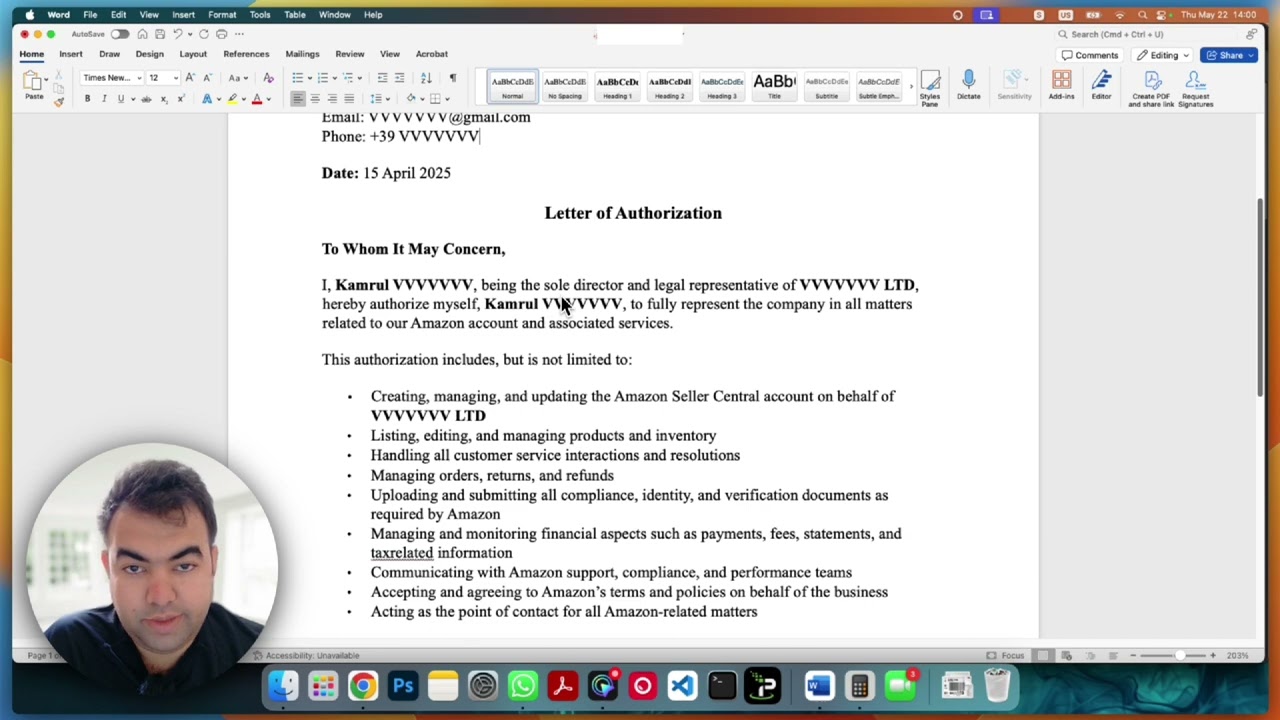Apply italic formatting with I button

pos(104,99)
